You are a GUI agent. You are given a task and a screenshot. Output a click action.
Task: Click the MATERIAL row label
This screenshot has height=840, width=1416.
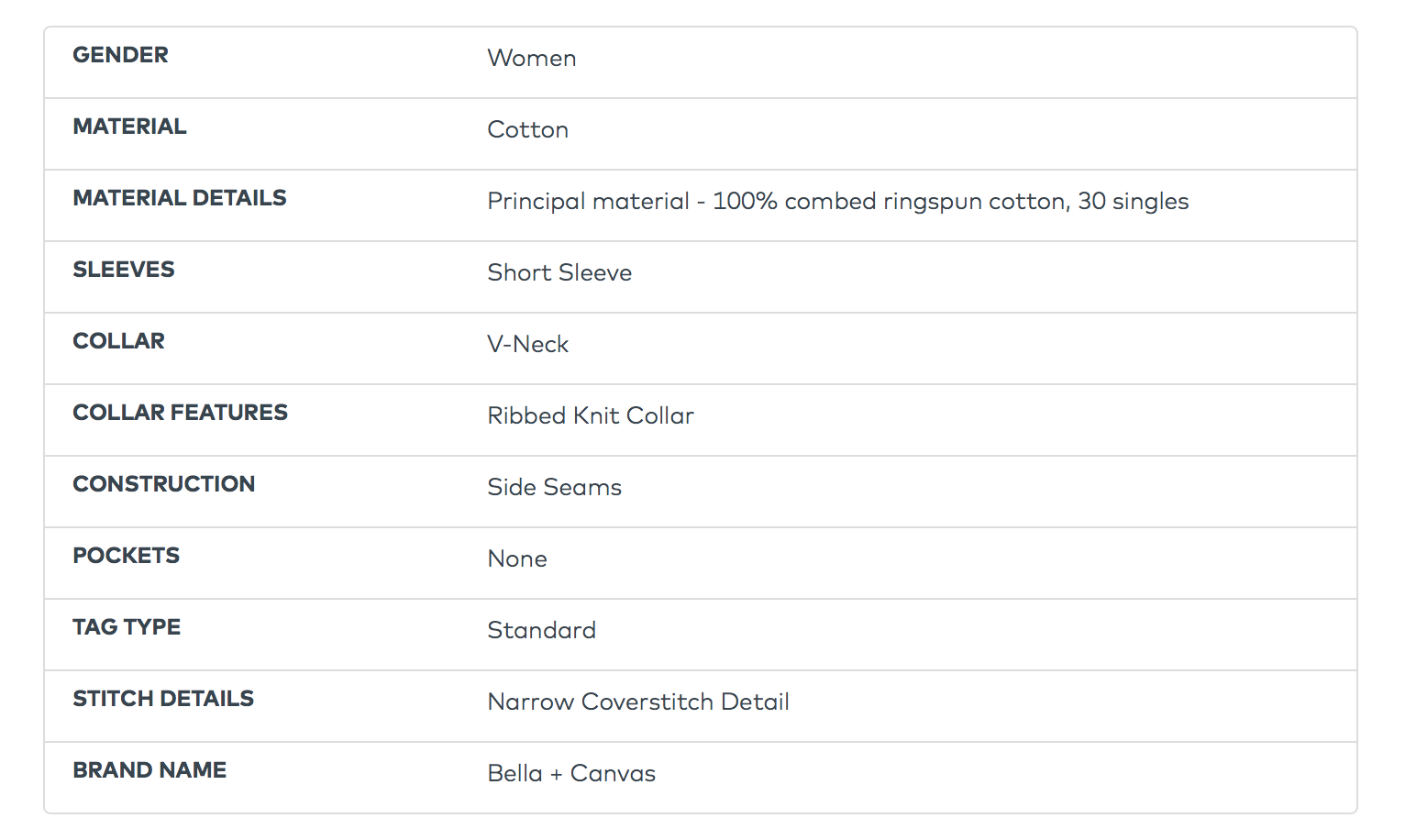(129, 127)
